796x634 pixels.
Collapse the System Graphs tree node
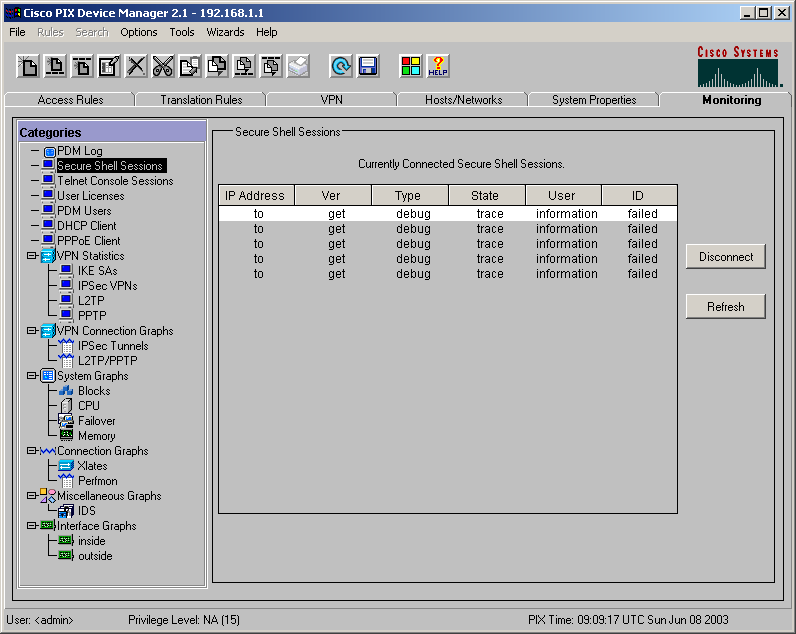pos(31,376)
